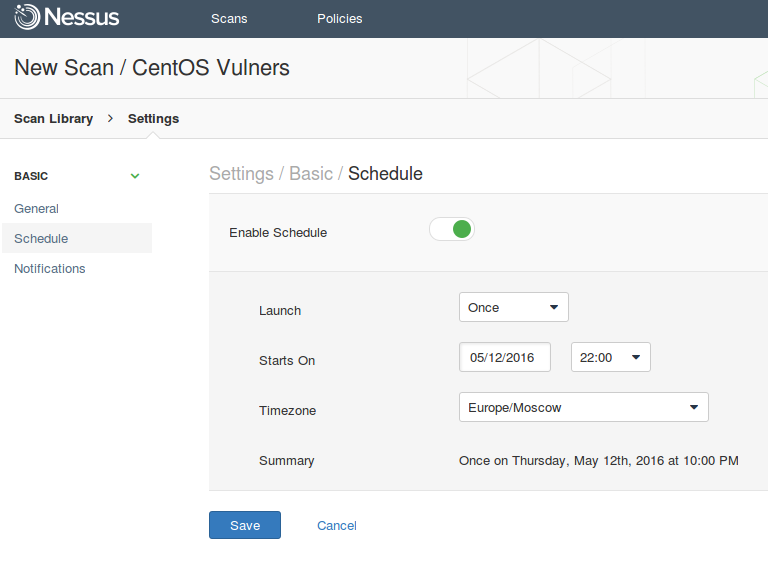This screenshot has width=768, height=572.
Task: Click the Summary schedule text
Action: point(599,460)
